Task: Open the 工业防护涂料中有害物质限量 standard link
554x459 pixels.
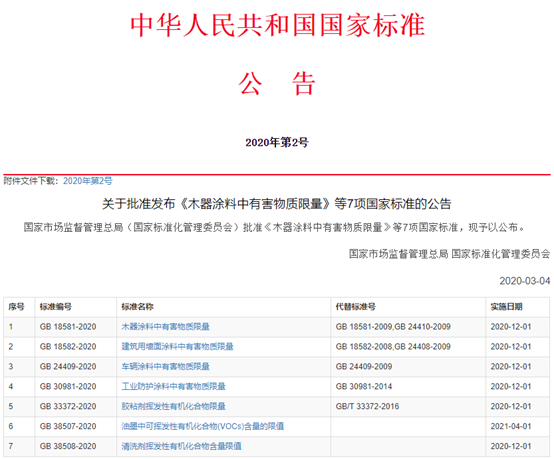Action: [173, 386]
